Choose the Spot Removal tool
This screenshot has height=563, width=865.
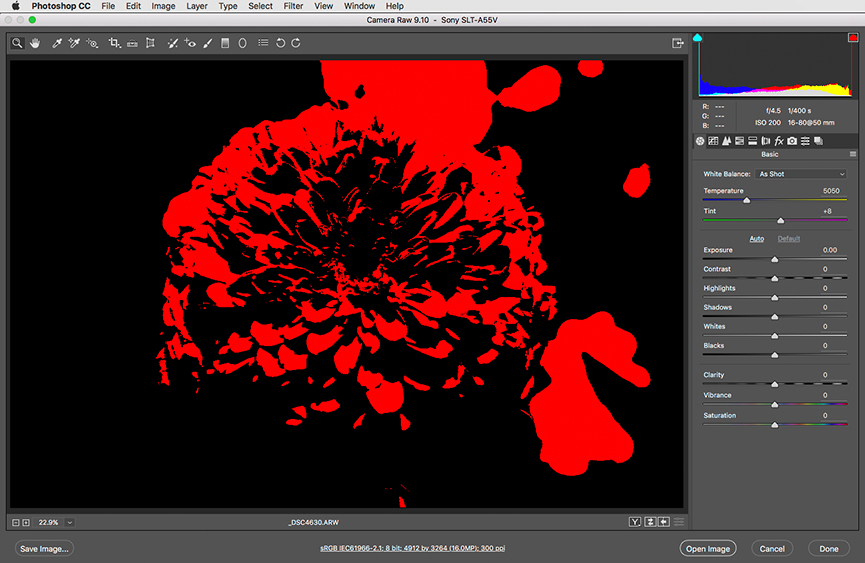tap(173, 43)
